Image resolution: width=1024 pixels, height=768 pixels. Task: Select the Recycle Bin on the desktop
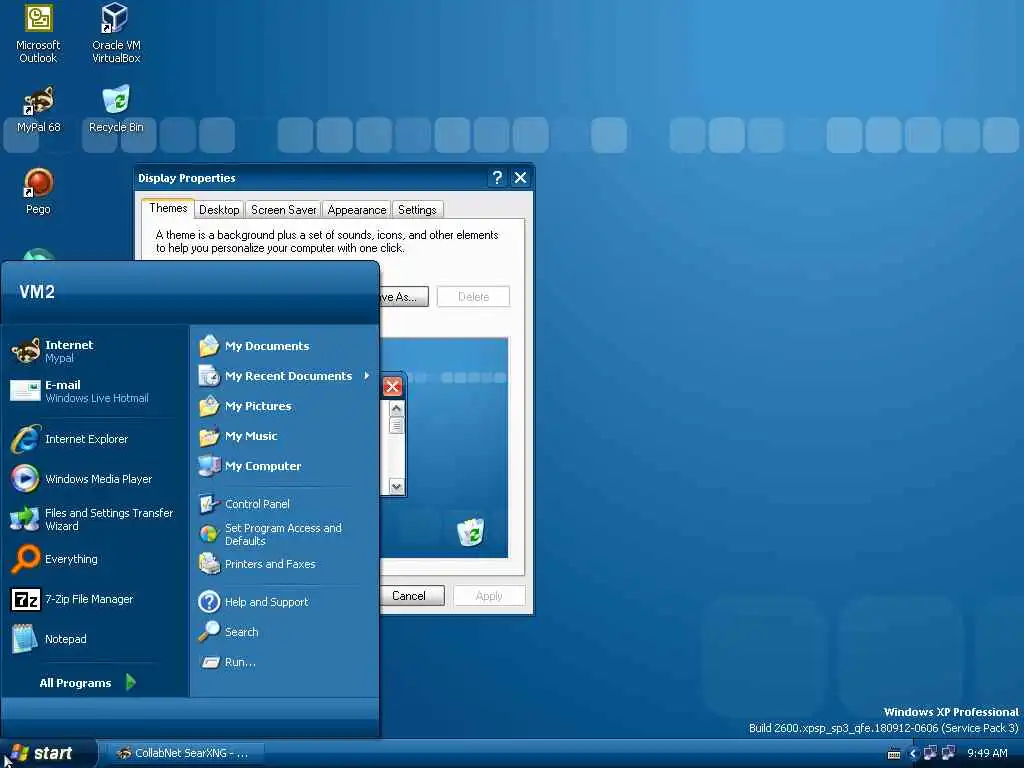[116, 110]
